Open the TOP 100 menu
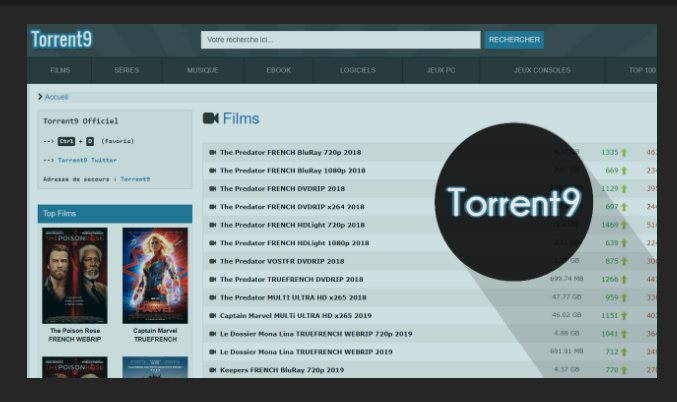The width and height of the screenshot is (677, 402). (642, 70)
